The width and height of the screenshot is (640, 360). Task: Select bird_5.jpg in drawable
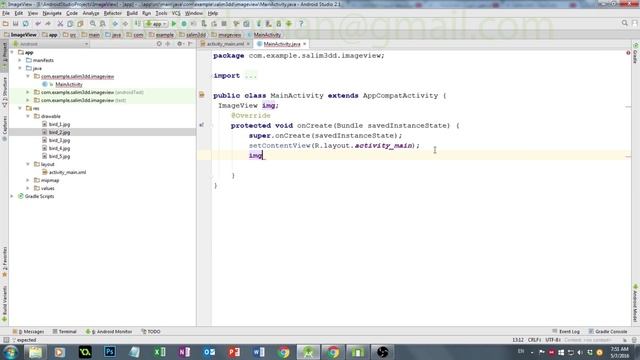pyautogui.click(x=59, y=156)
